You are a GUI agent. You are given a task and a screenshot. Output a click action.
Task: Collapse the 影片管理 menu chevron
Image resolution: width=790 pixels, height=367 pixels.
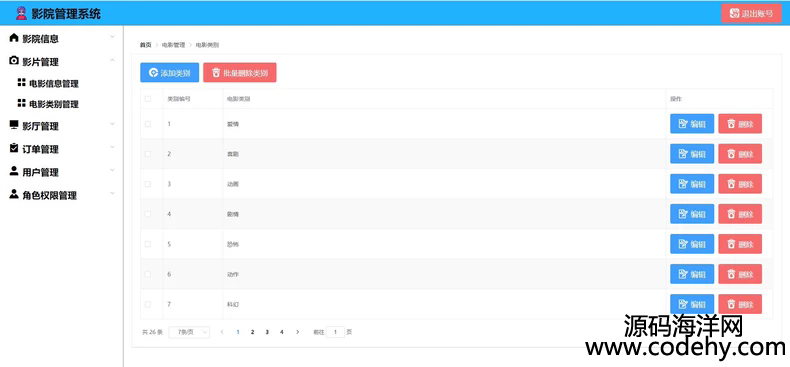coord(112,60)
